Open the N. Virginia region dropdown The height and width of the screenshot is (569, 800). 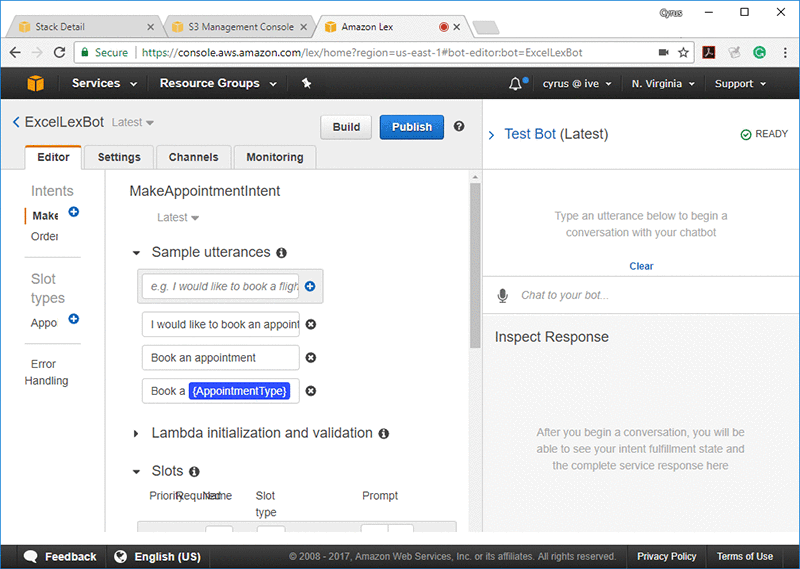(663, 84)
